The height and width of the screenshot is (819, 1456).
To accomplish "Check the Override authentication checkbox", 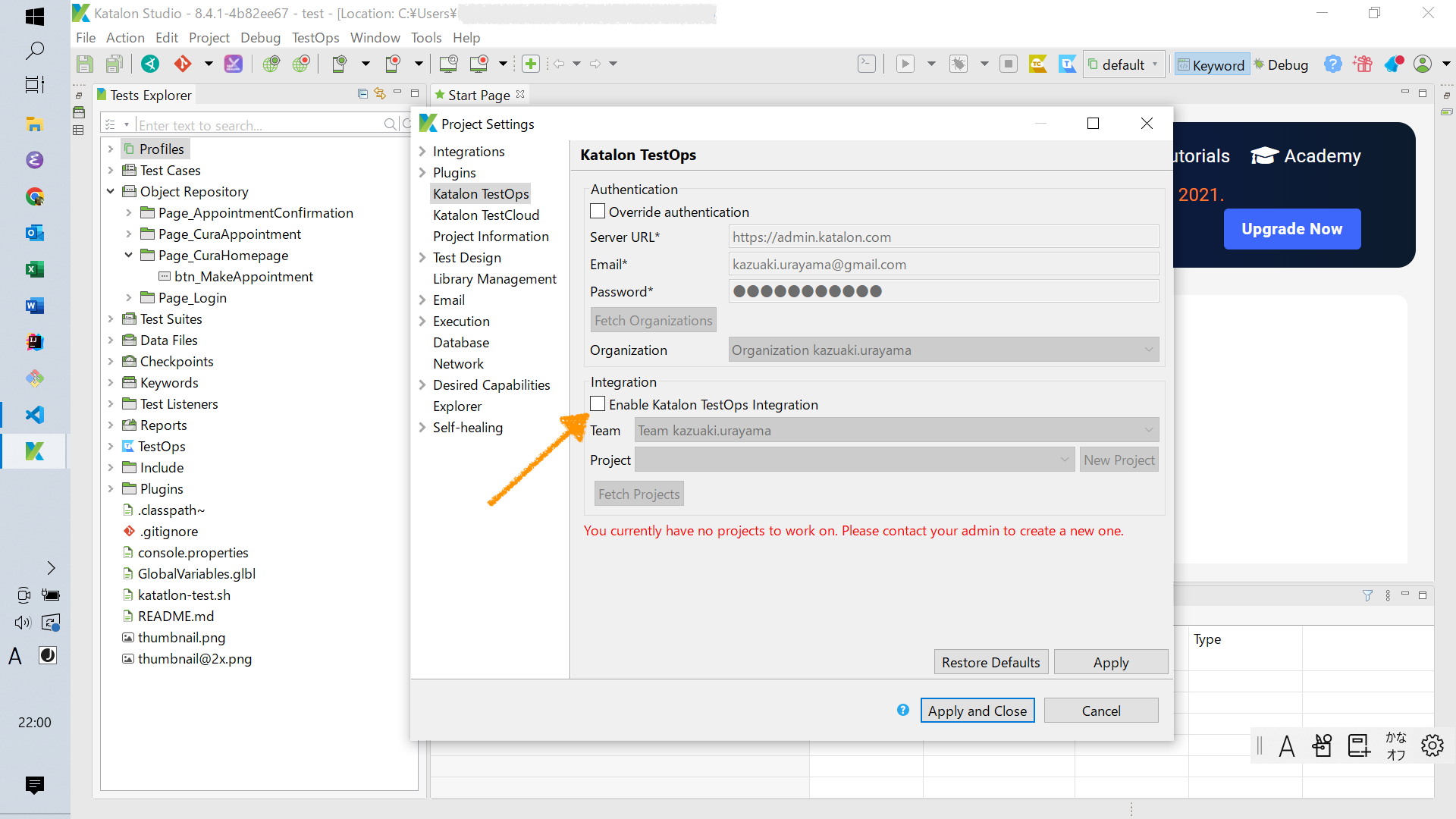I will (598, 212).
